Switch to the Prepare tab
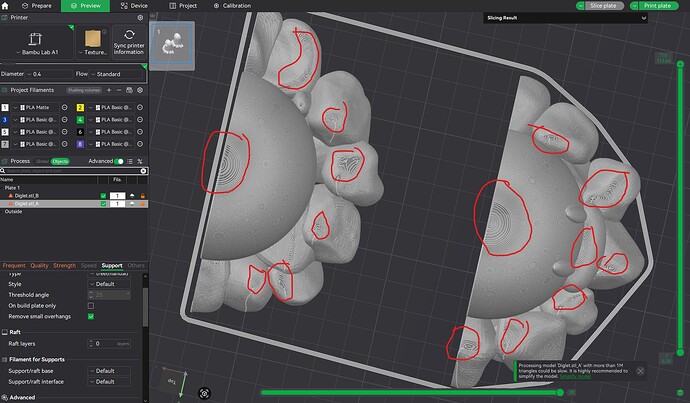The height and width of the screenshot is (403, 690). (x=37, y=6)
